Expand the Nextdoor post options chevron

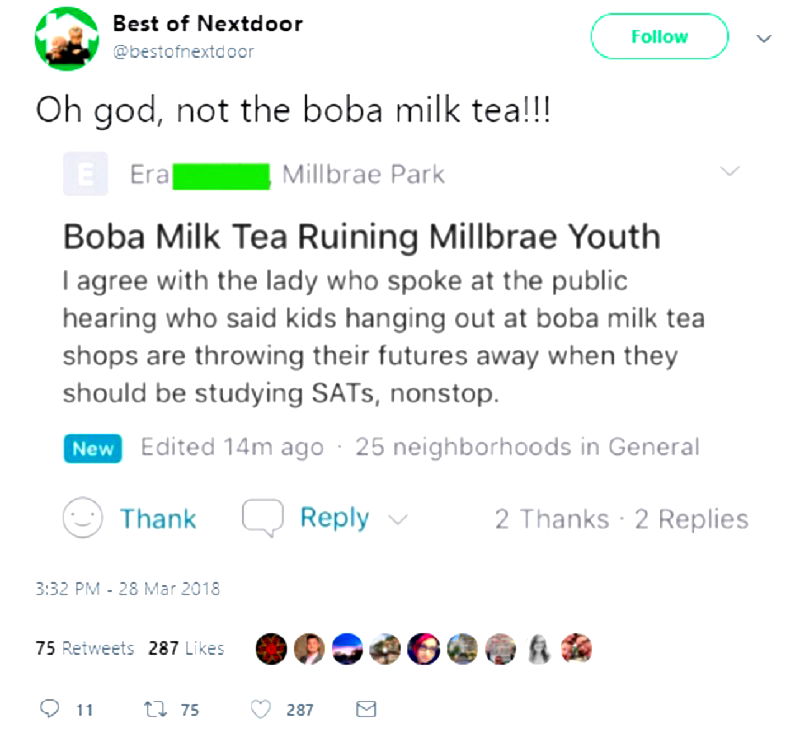point(731,172)
